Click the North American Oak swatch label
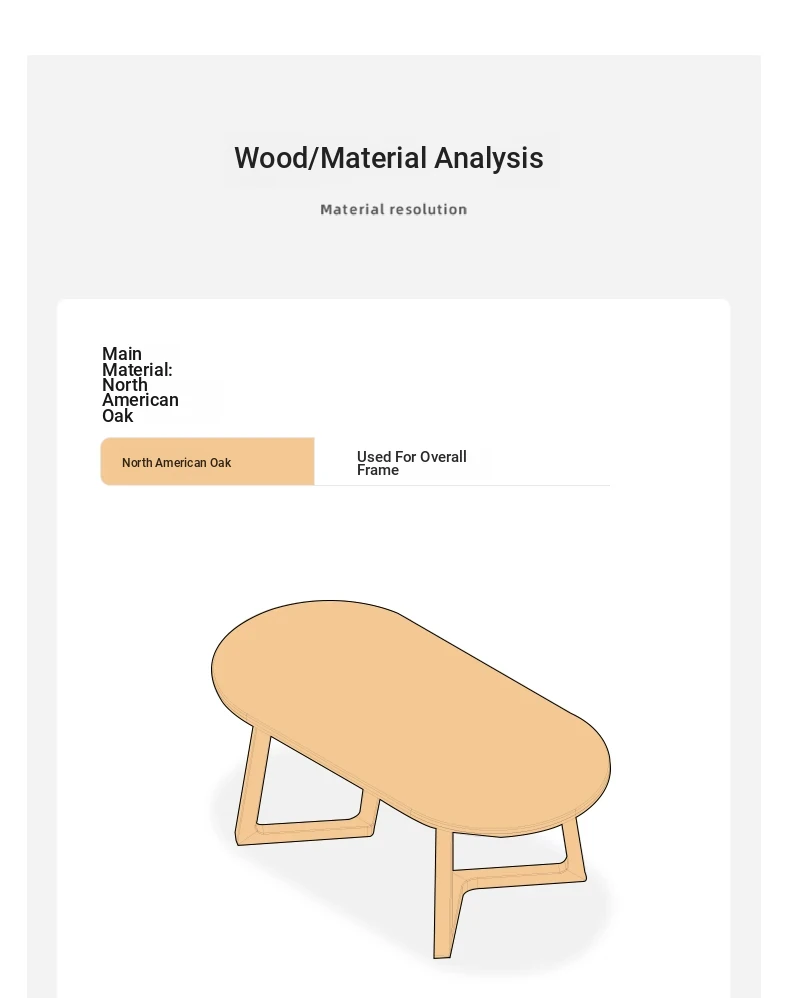Screen dimensions: 790x998 pyautogui.click(x=176, y=463)
